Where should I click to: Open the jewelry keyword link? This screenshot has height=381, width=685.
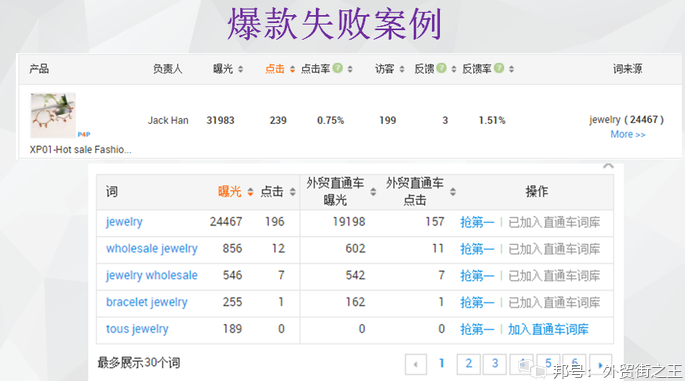[x=124, y=222]
